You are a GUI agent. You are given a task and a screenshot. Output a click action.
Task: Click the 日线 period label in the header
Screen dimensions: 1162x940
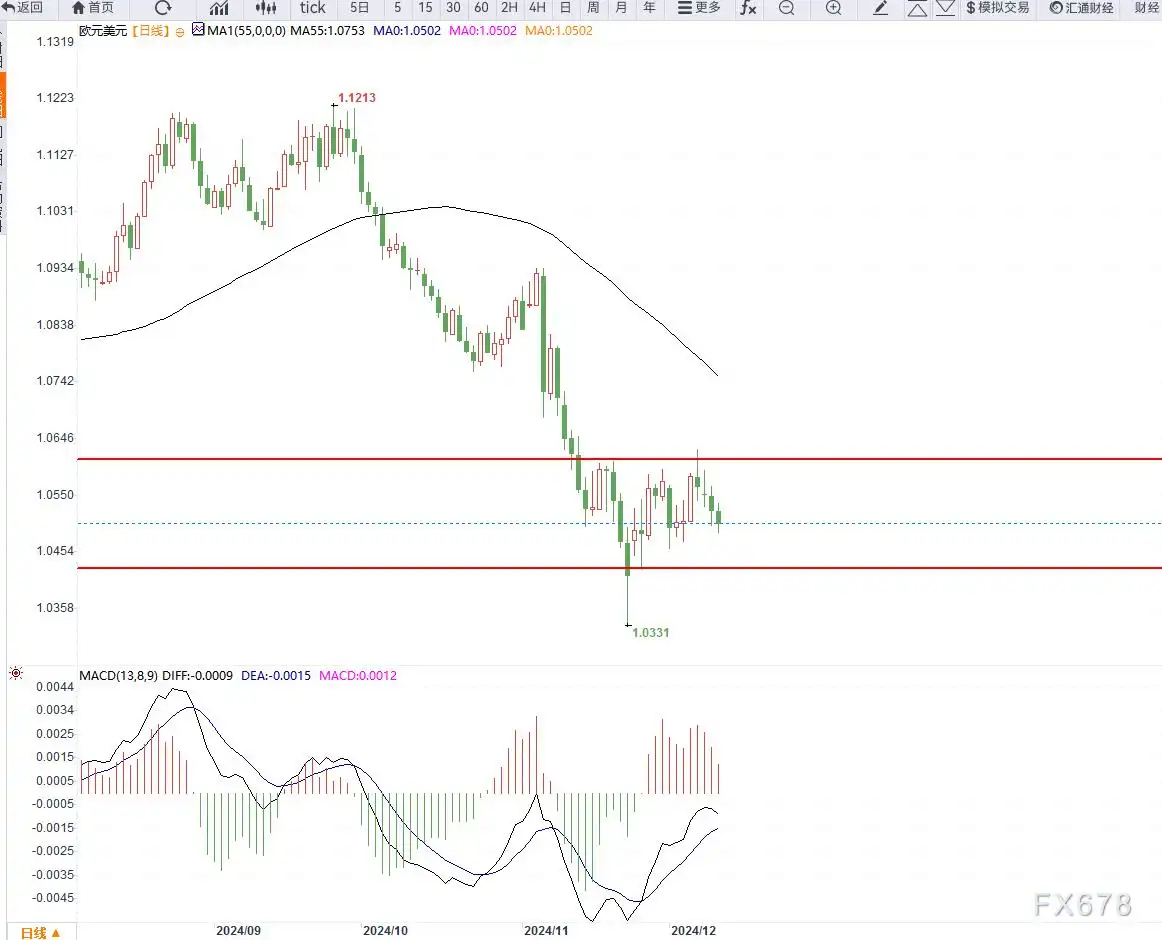151,30
